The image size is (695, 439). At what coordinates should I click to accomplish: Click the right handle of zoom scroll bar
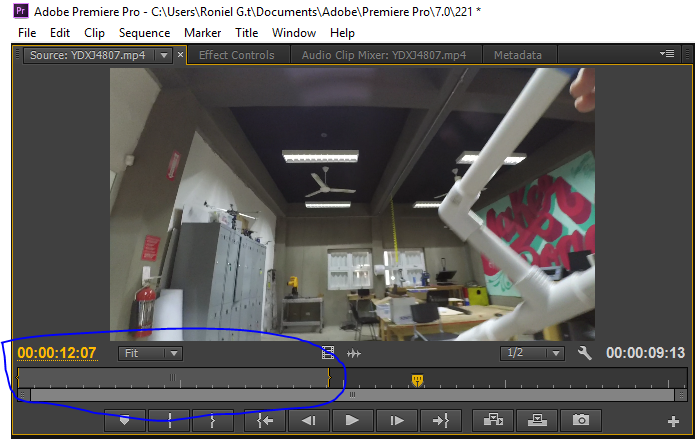[x=681, y=395]
